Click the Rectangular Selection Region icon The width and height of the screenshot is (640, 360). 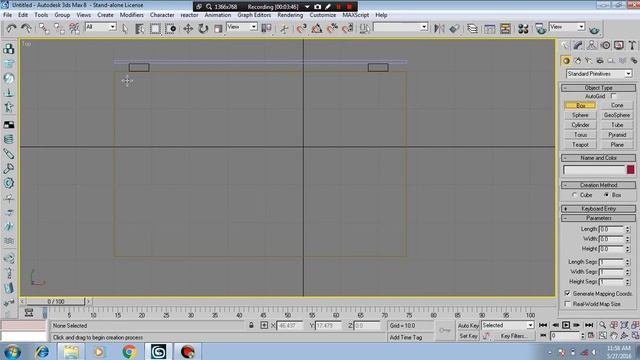click(x=155, y=28)
